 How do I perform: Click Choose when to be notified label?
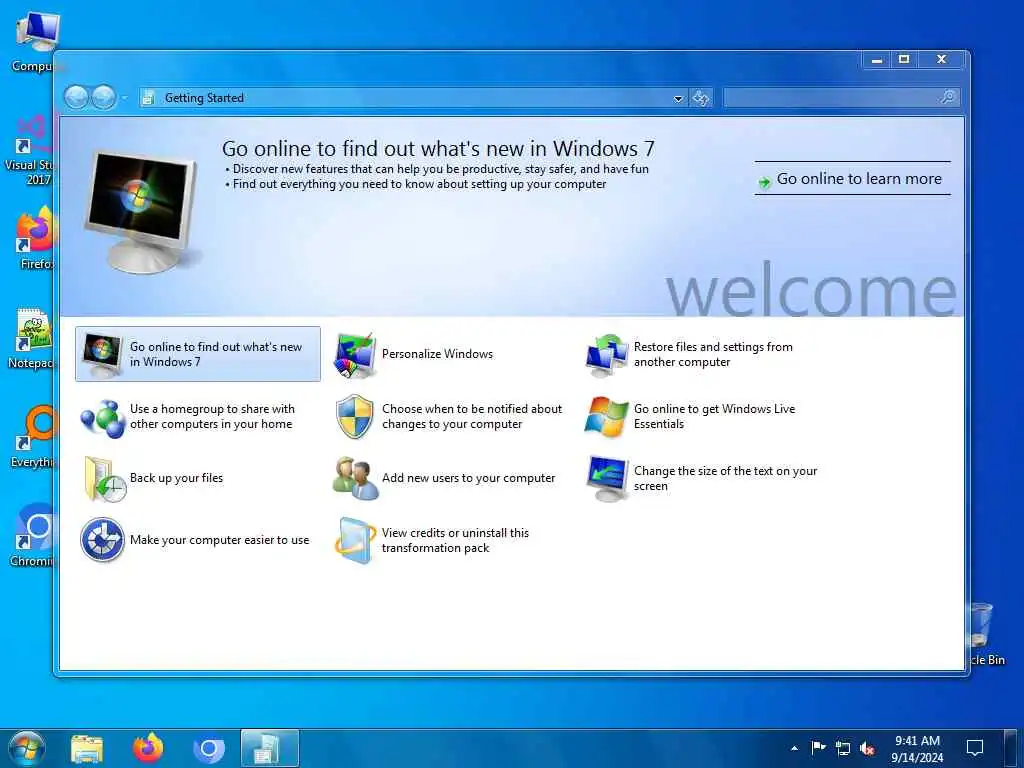(472, 416)
